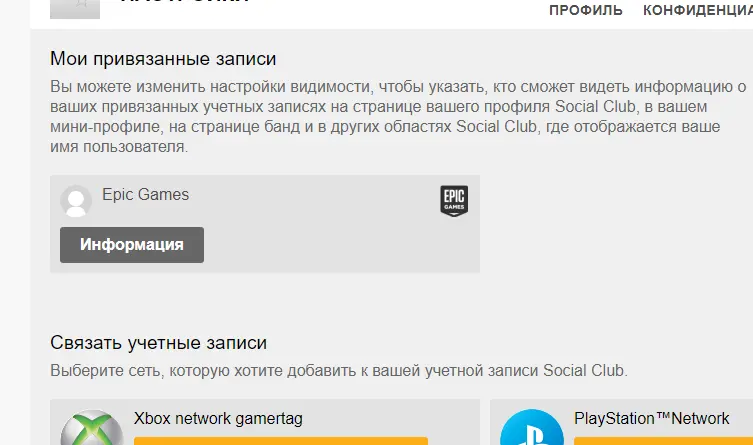Click the 'Xbox network gamertag' label
The width and height of the screenshot is (753, 445).
point(218,418)
